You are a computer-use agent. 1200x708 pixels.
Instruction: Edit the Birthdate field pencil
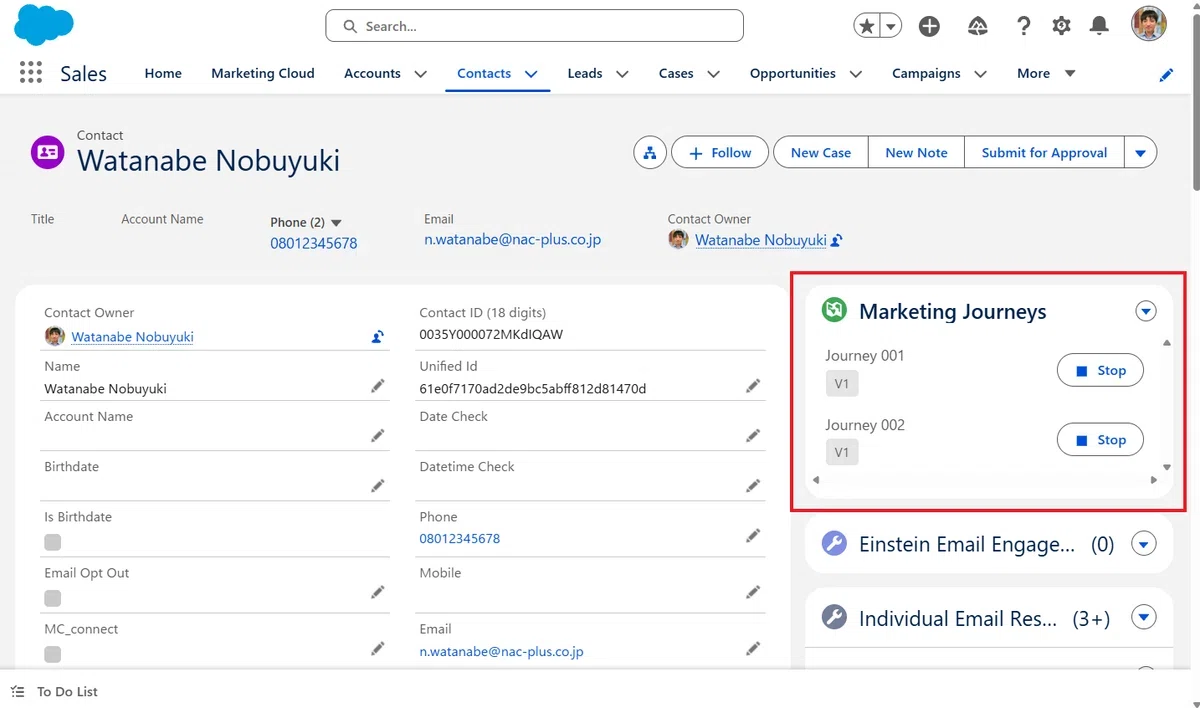pos(378,485)
